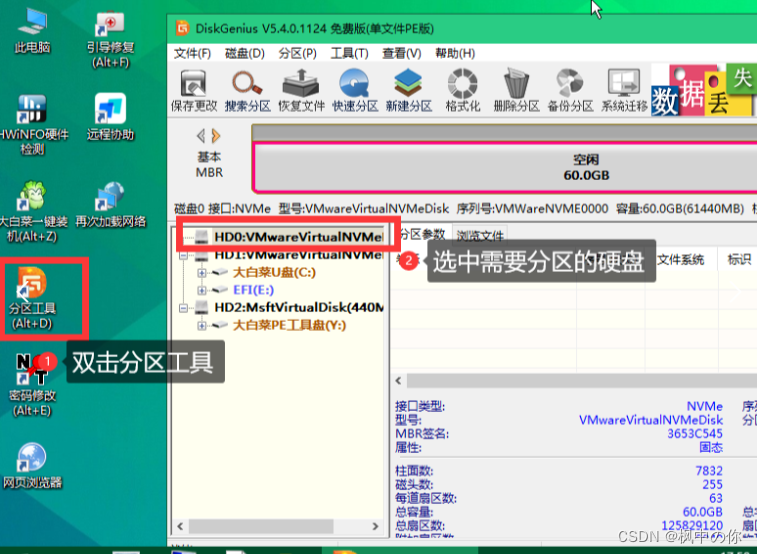Open 引导修复 (Alt+F) desktop icon
The width and height of the screenshot is (757, 554).
click(x=111, y=39)
